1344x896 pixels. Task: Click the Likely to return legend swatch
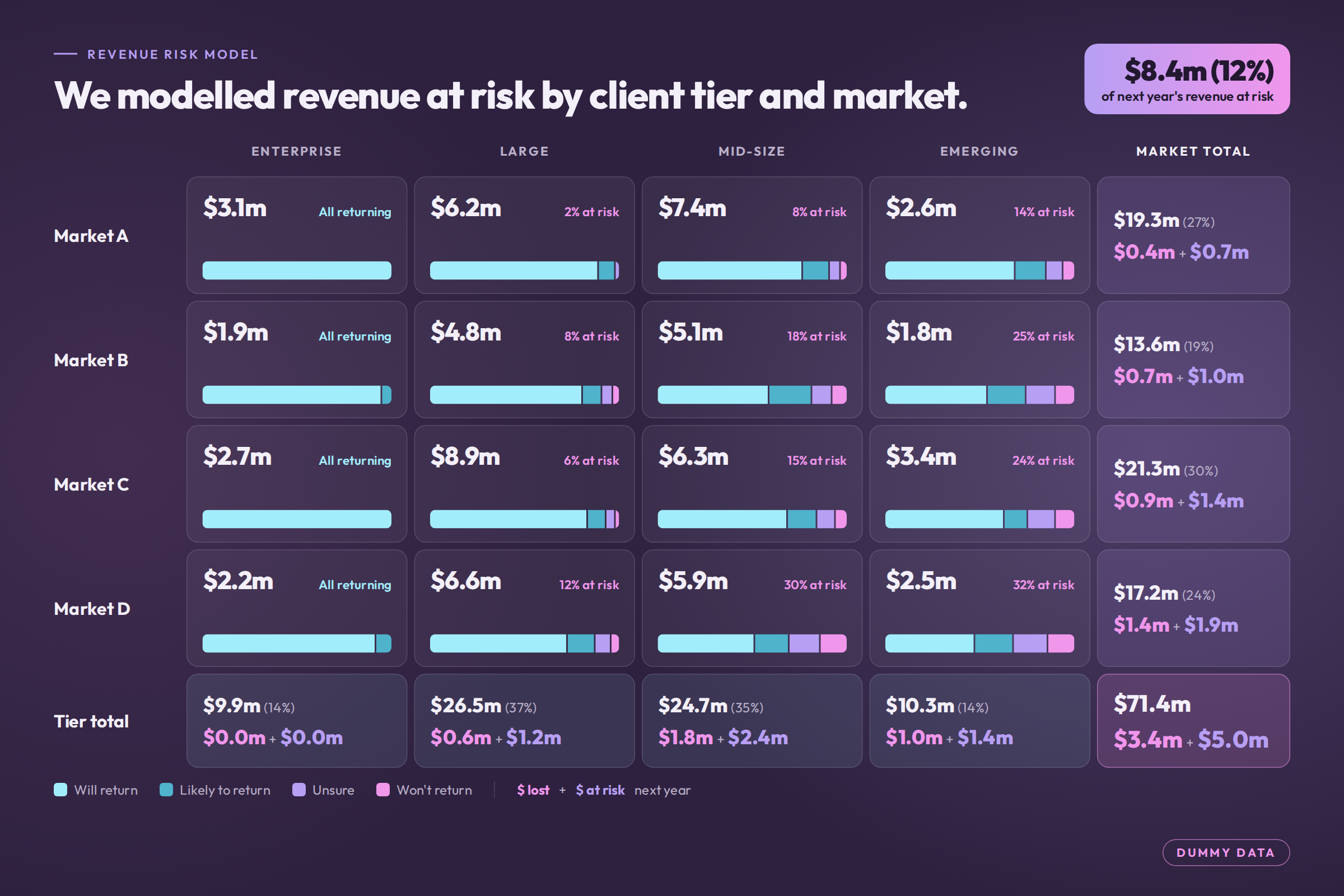[x=166, y=790]
